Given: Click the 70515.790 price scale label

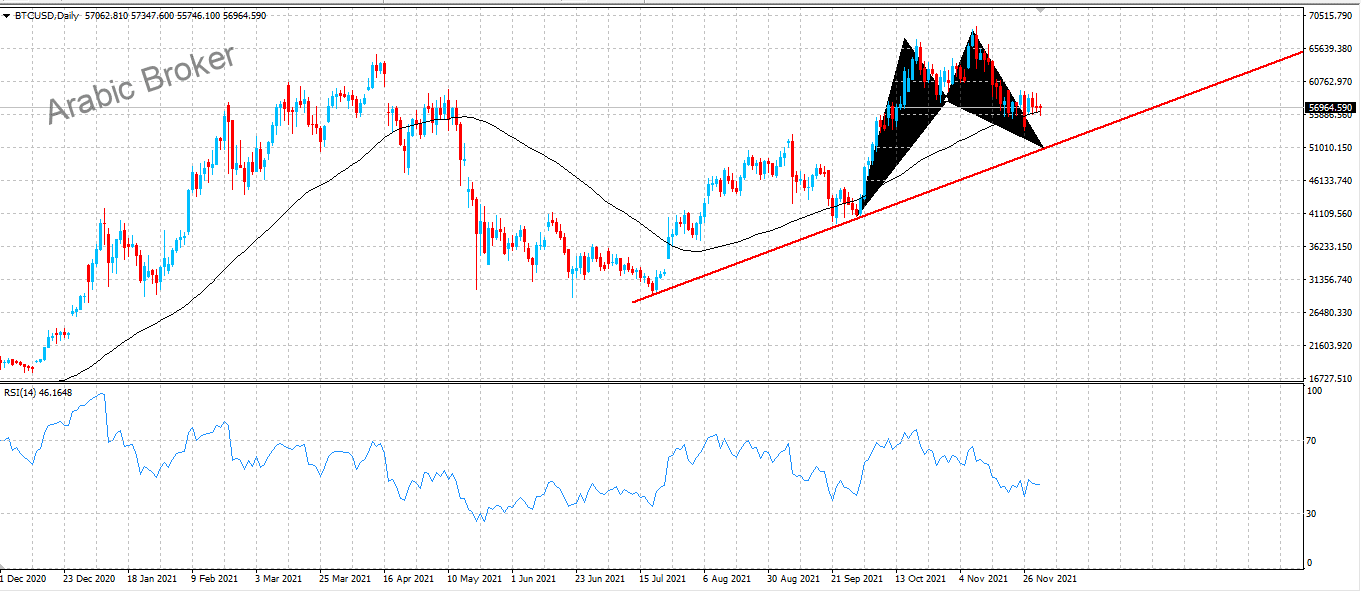Looking at the screenshot, I should (1330, 16).
